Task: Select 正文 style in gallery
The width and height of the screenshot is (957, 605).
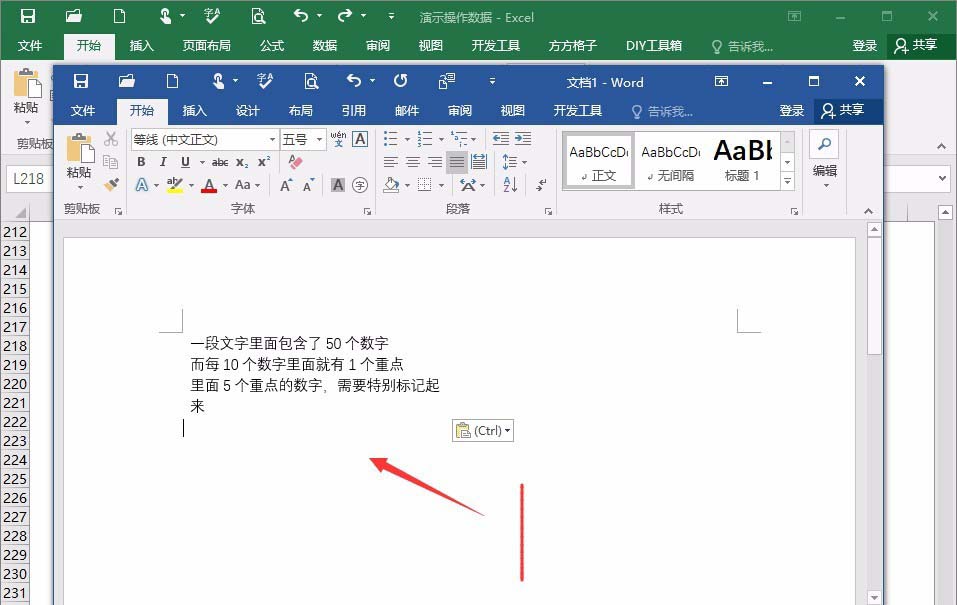Action: pos(599,162)
